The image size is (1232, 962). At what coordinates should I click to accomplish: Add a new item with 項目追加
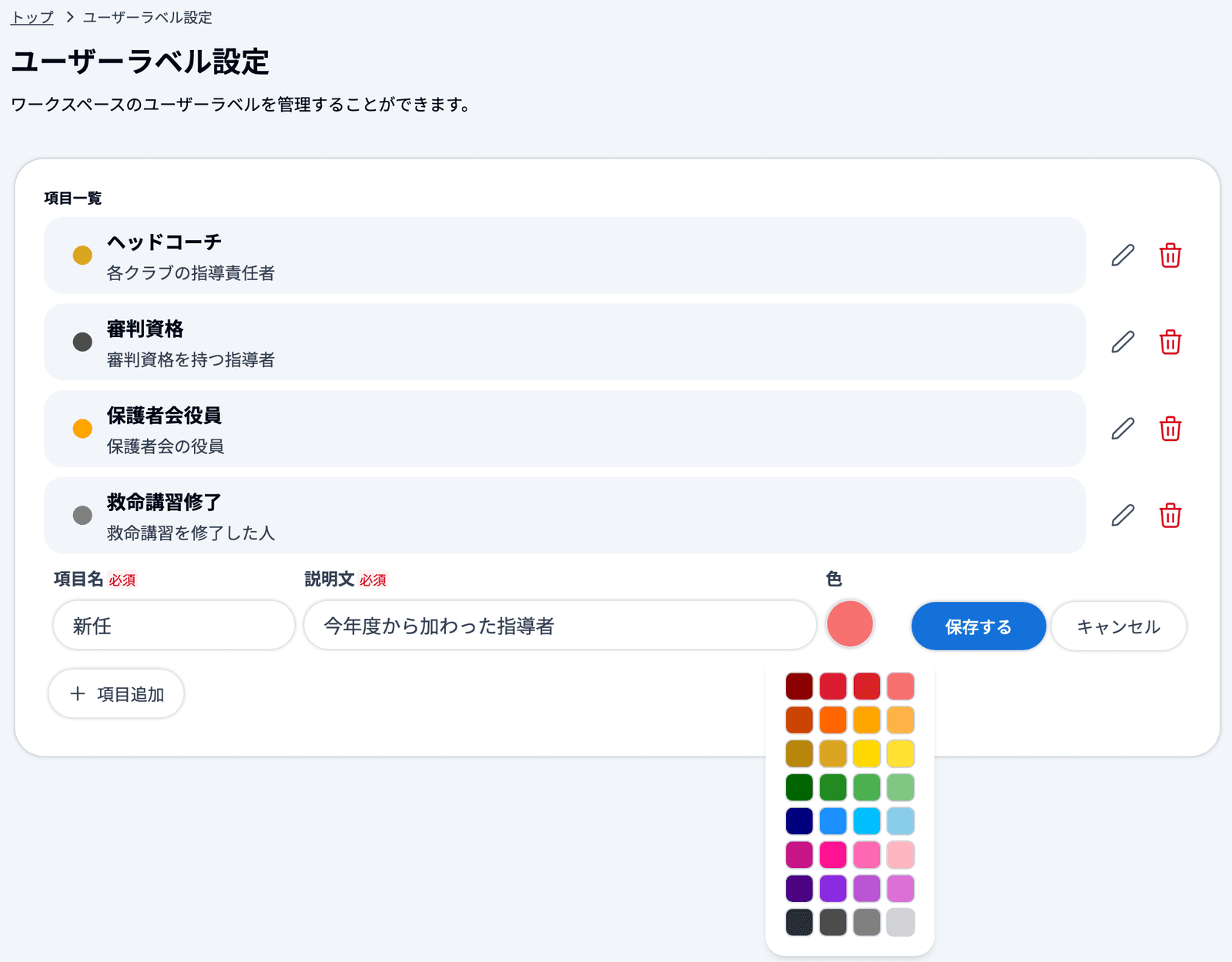point(116,694)
